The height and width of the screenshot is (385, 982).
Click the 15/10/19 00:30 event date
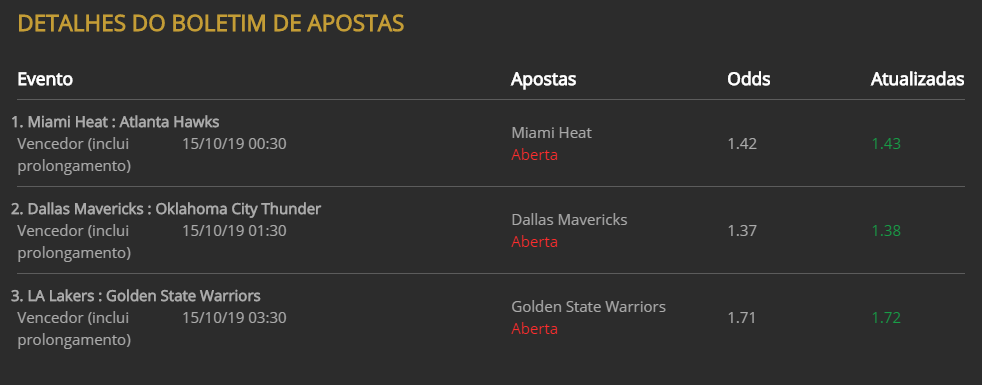click(x=234, y=144)
